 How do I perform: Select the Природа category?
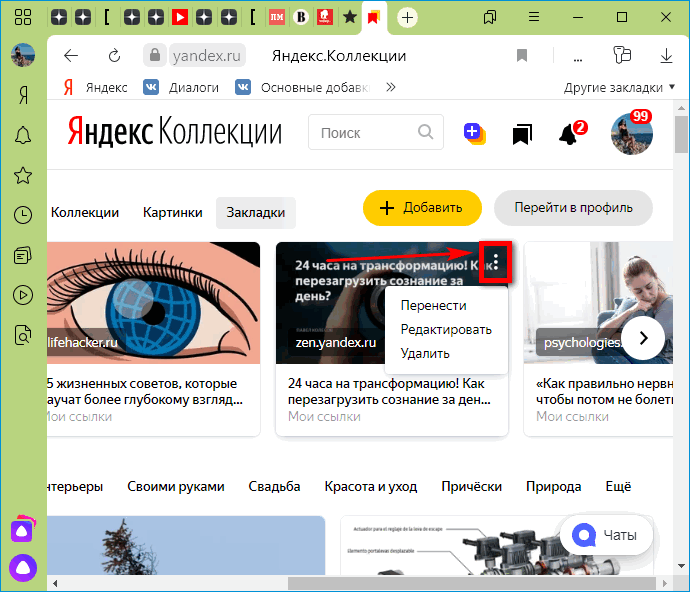click(554, 486)
